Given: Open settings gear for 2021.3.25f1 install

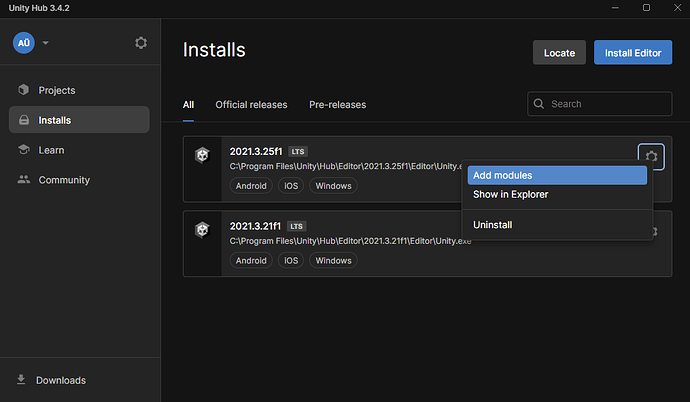Looking at the screenshot, I should [651, 156].
